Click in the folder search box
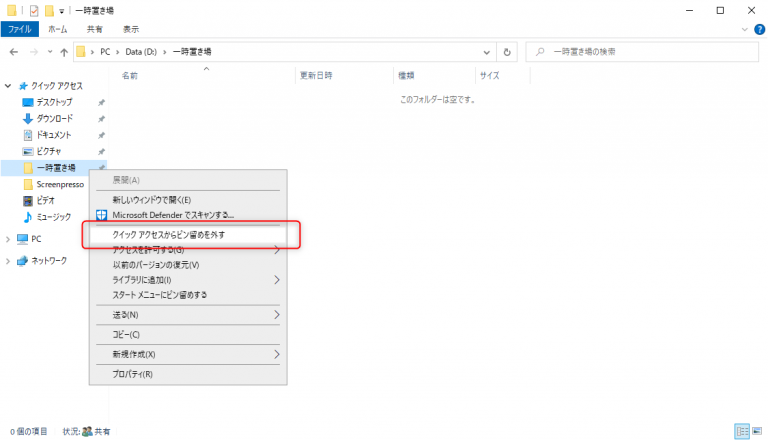Screen dimensions: 768x440 tap(640, 52)
